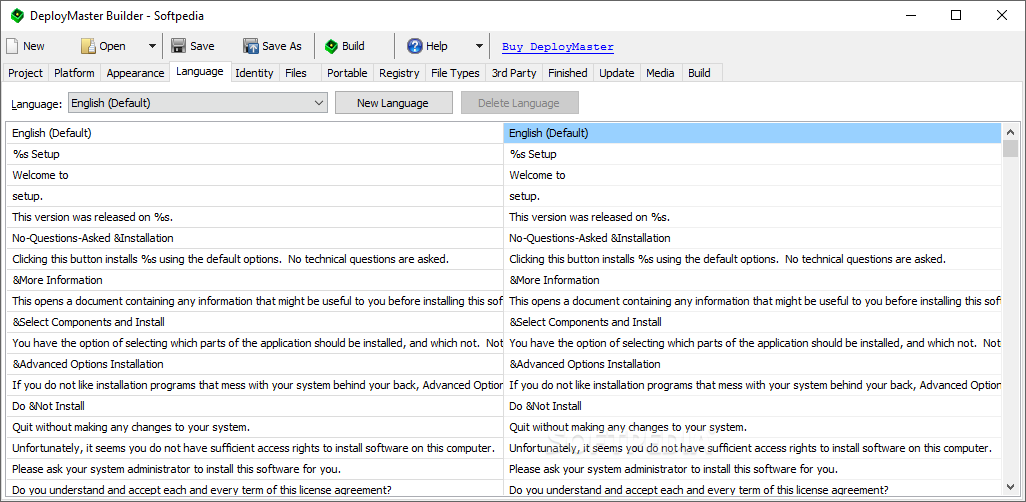Screen dimensions: 1026x502
Task: Open the Identity tab
Action: click(x=254, y=73)
